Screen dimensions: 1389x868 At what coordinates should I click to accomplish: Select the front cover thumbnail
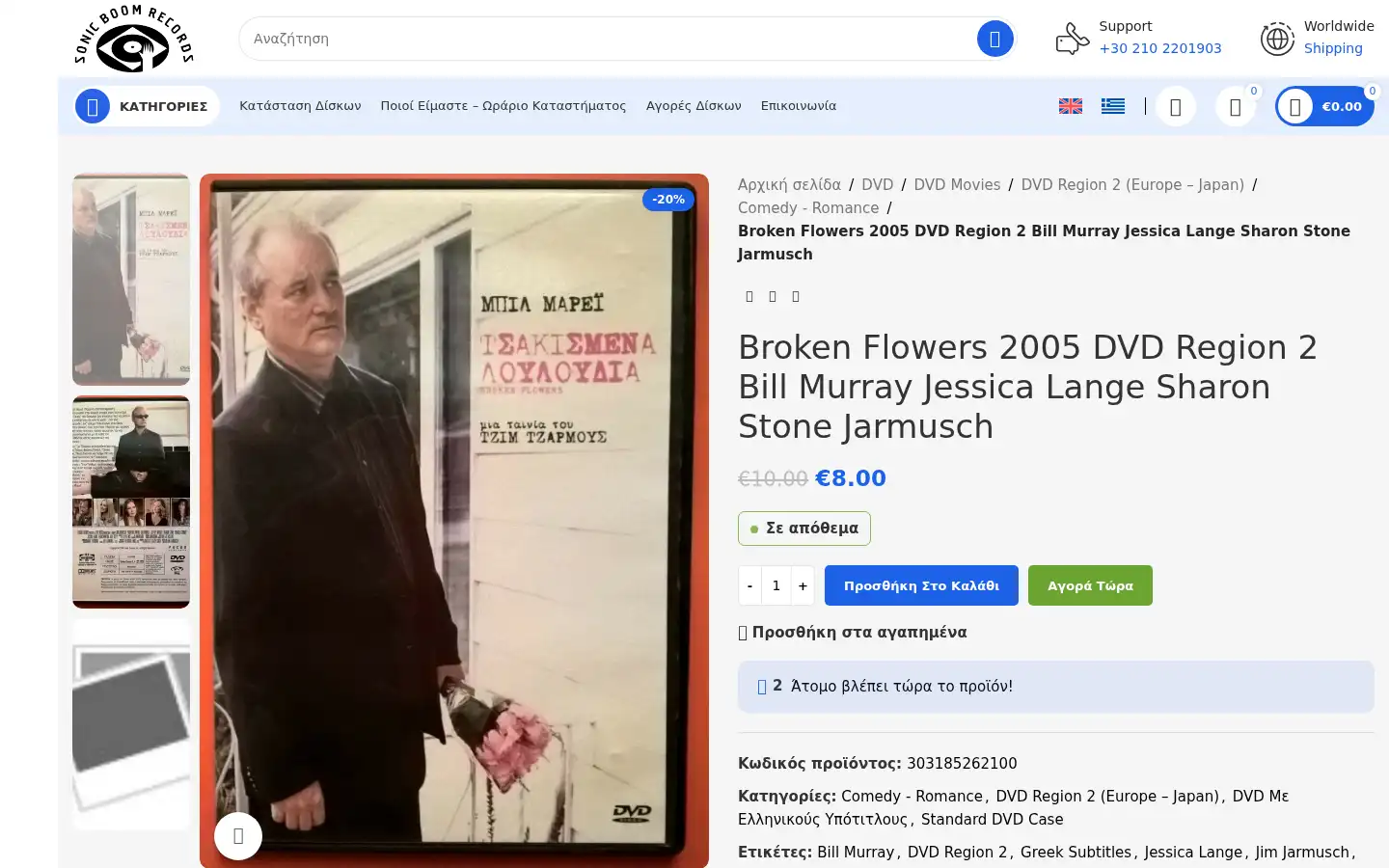[131, 280]
